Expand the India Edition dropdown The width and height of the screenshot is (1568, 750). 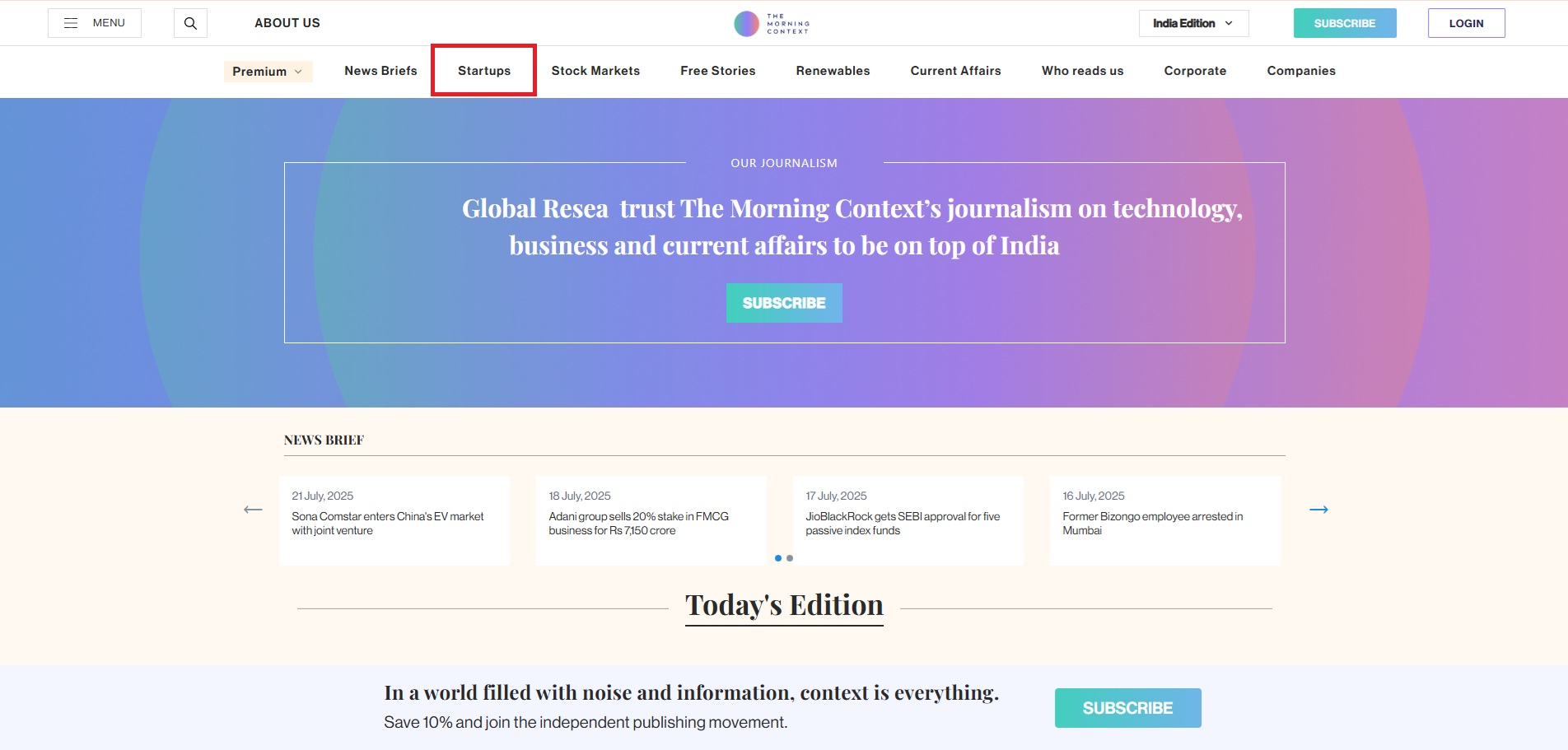pyautogui.click(x=1193, y=23)
